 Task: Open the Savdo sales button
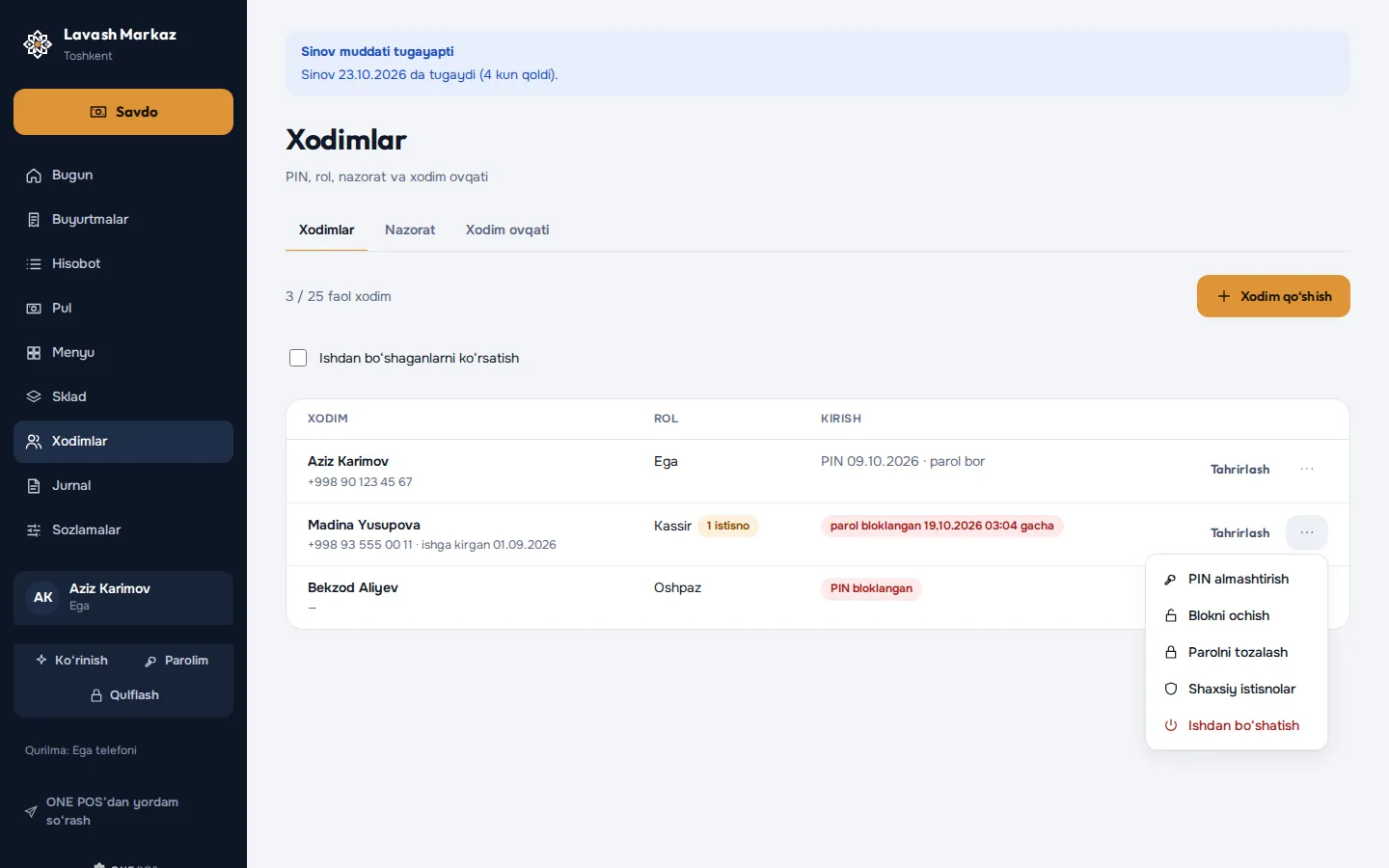coord(123,112)
